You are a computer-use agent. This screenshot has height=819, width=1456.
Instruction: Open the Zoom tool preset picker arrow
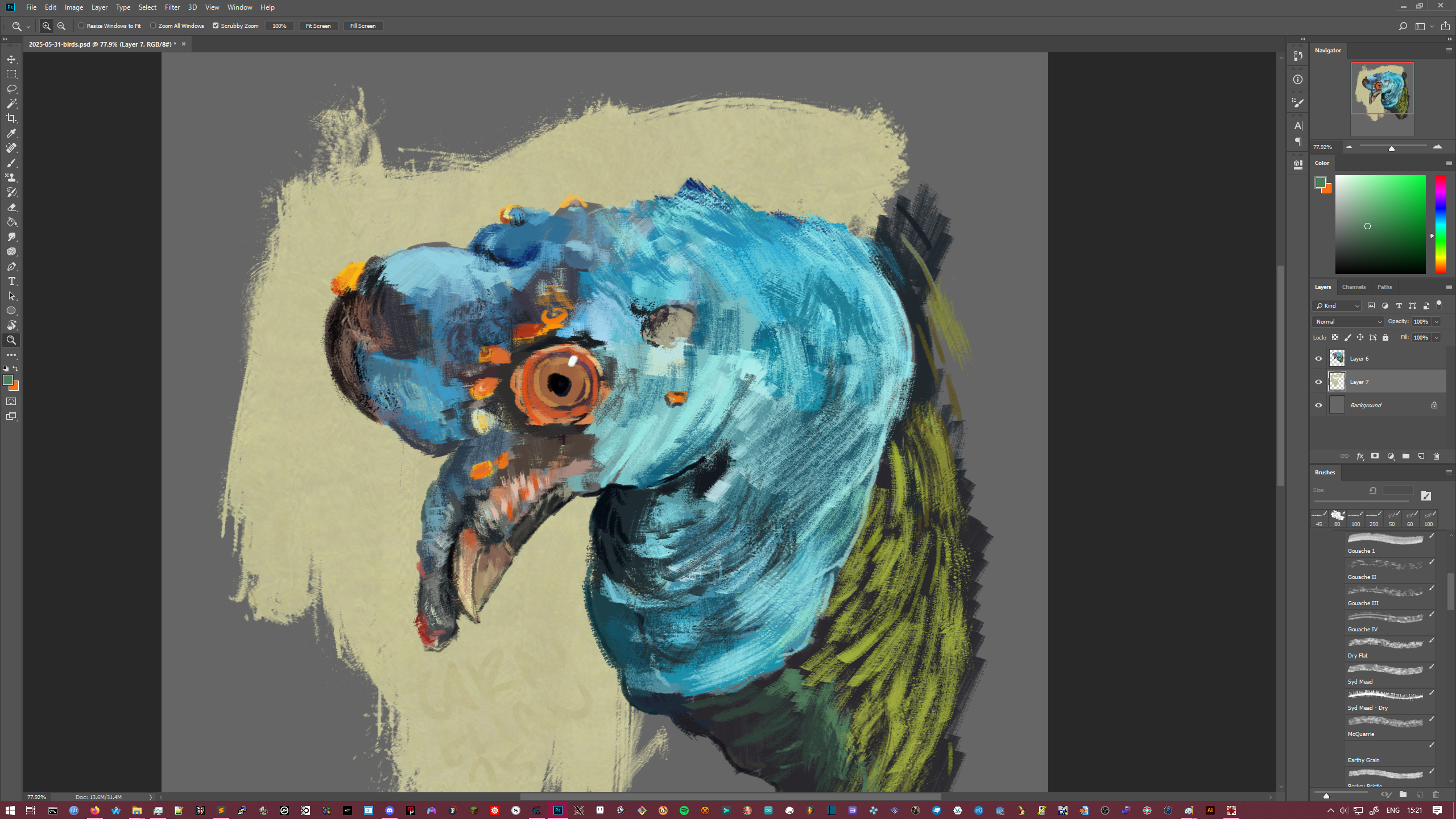click(x=28, y=27)
